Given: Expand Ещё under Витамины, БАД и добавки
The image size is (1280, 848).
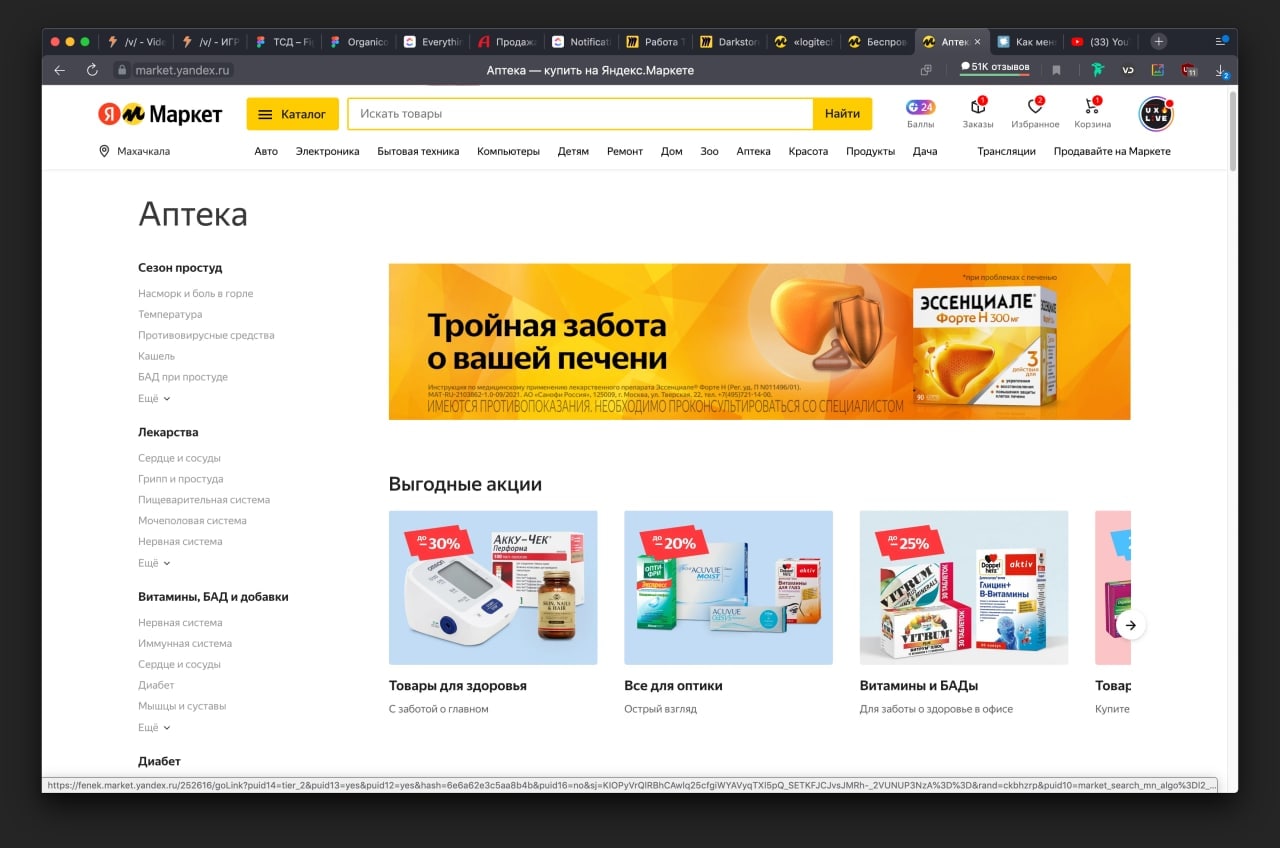Looking at the screenshot, I should click(154, 727).
